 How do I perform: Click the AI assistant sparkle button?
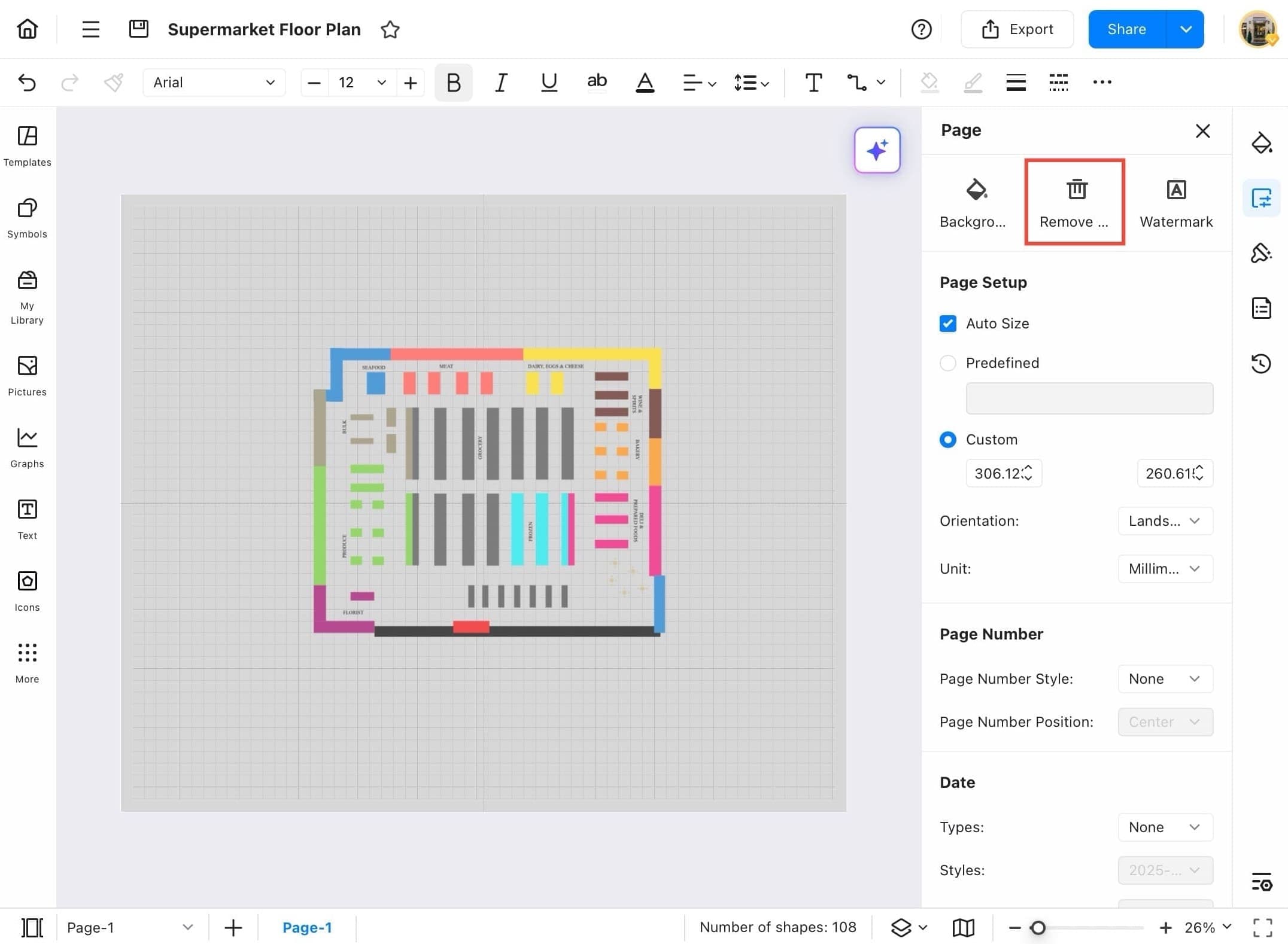[877, 150]
